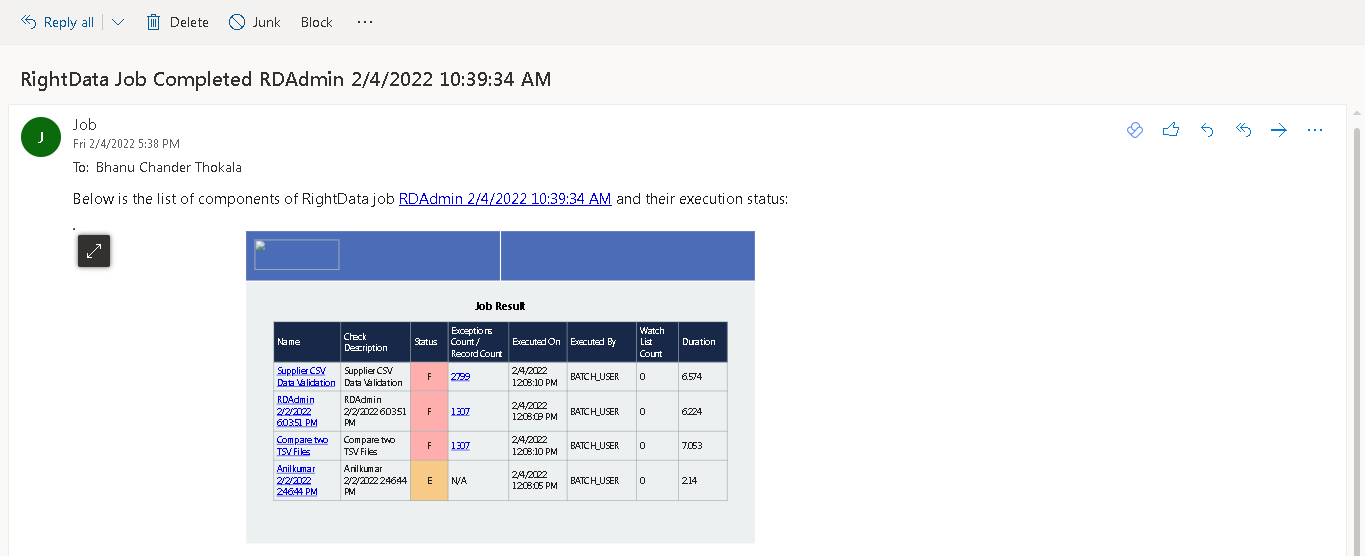
Task: Open the Compare two TSV Files link
Action: [x=302, y=445]
